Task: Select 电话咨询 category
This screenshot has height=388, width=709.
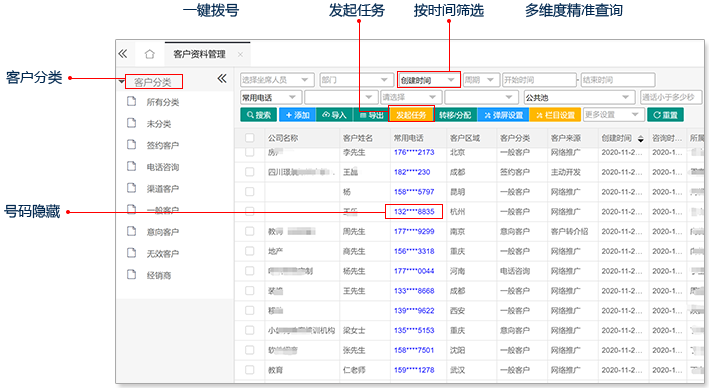Action: (x=163, y=167)
